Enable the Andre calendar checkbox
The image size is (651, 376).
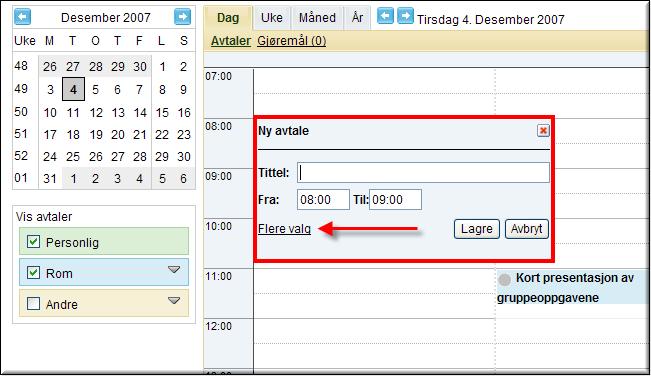33,304
